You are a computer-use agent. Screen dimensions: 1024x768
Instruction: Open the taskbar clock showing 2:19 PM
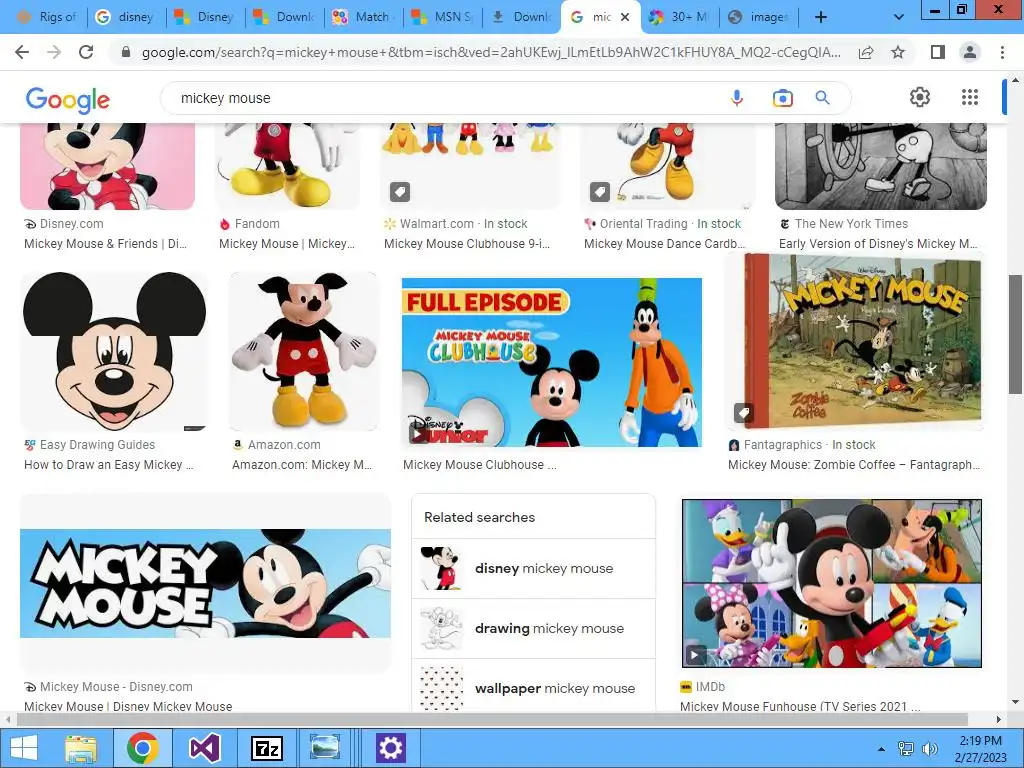[x=981, y=749]
